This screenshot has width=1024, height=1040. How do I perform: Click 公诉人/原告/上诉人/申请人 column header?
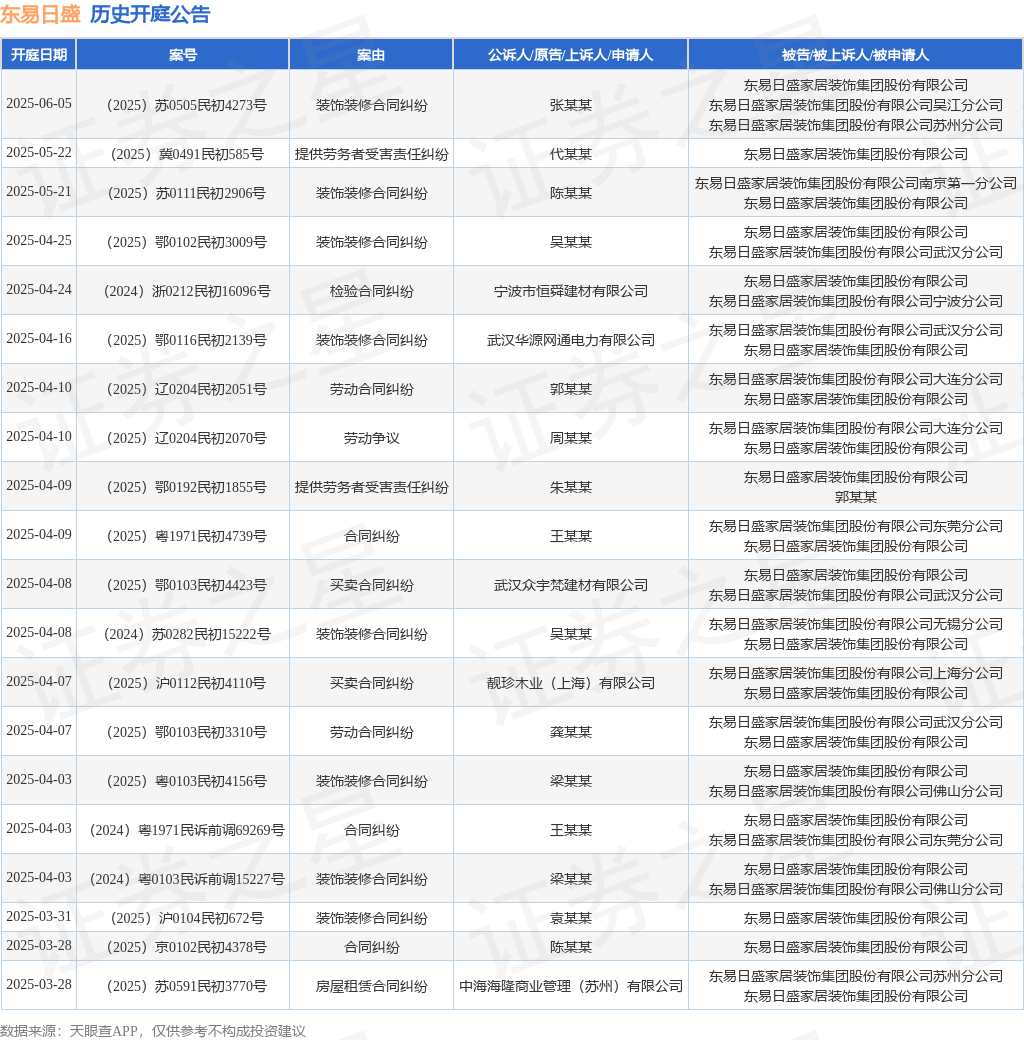[570, 55]
